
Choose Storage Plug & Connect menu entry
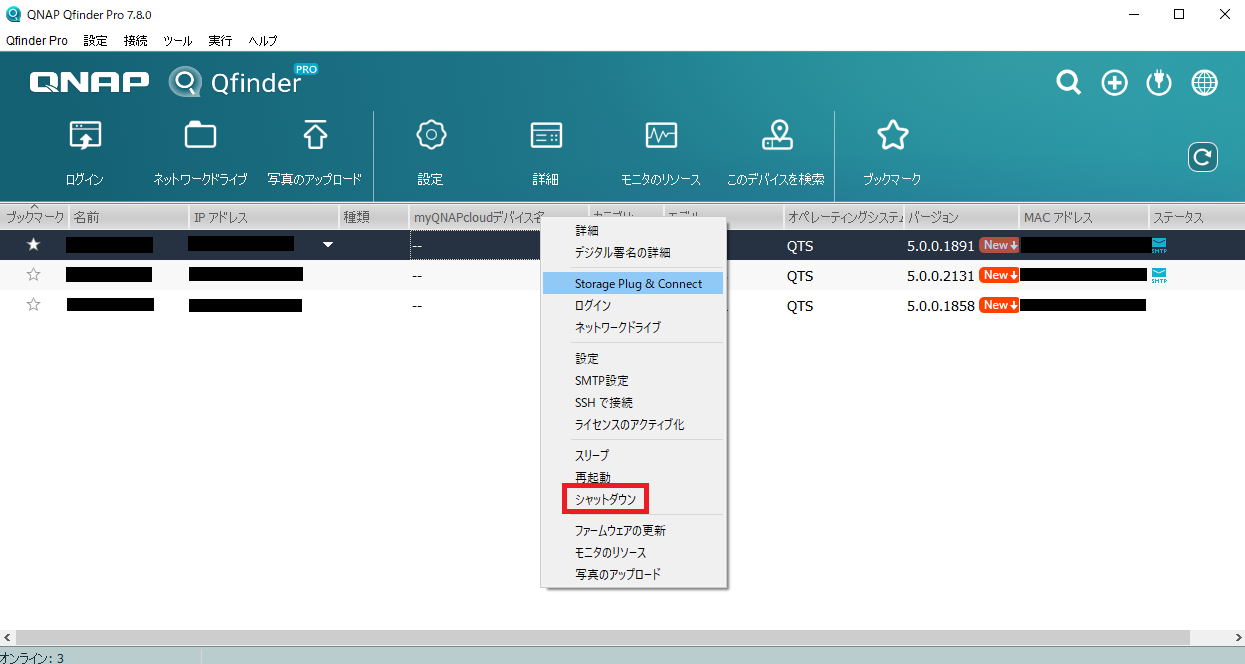coord(638,284)
